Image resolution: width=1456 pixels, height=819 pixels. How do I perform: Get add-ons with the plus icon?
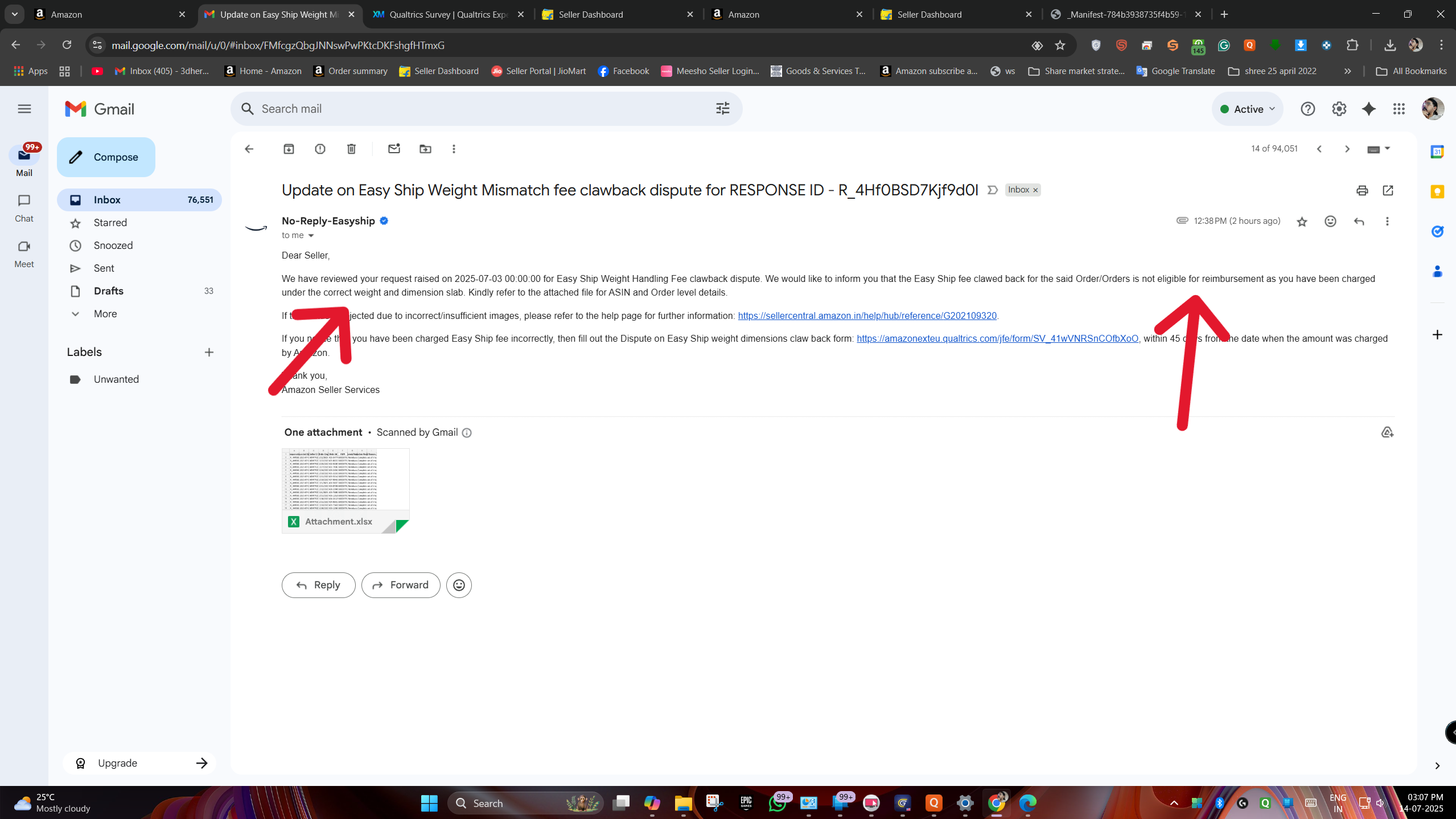[1437, 334]
